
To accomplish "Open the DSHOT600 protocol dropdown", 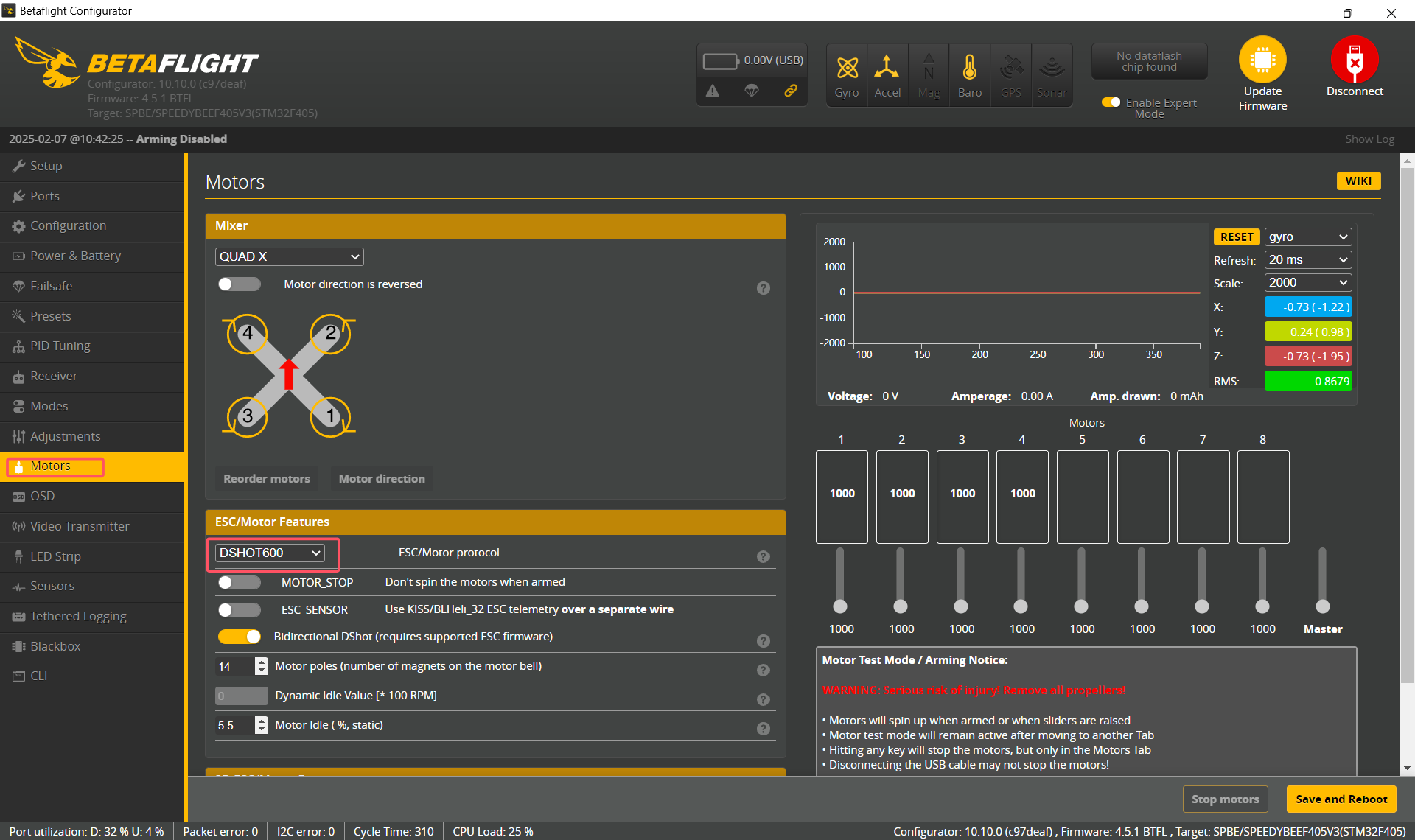I will coord(270,553).
